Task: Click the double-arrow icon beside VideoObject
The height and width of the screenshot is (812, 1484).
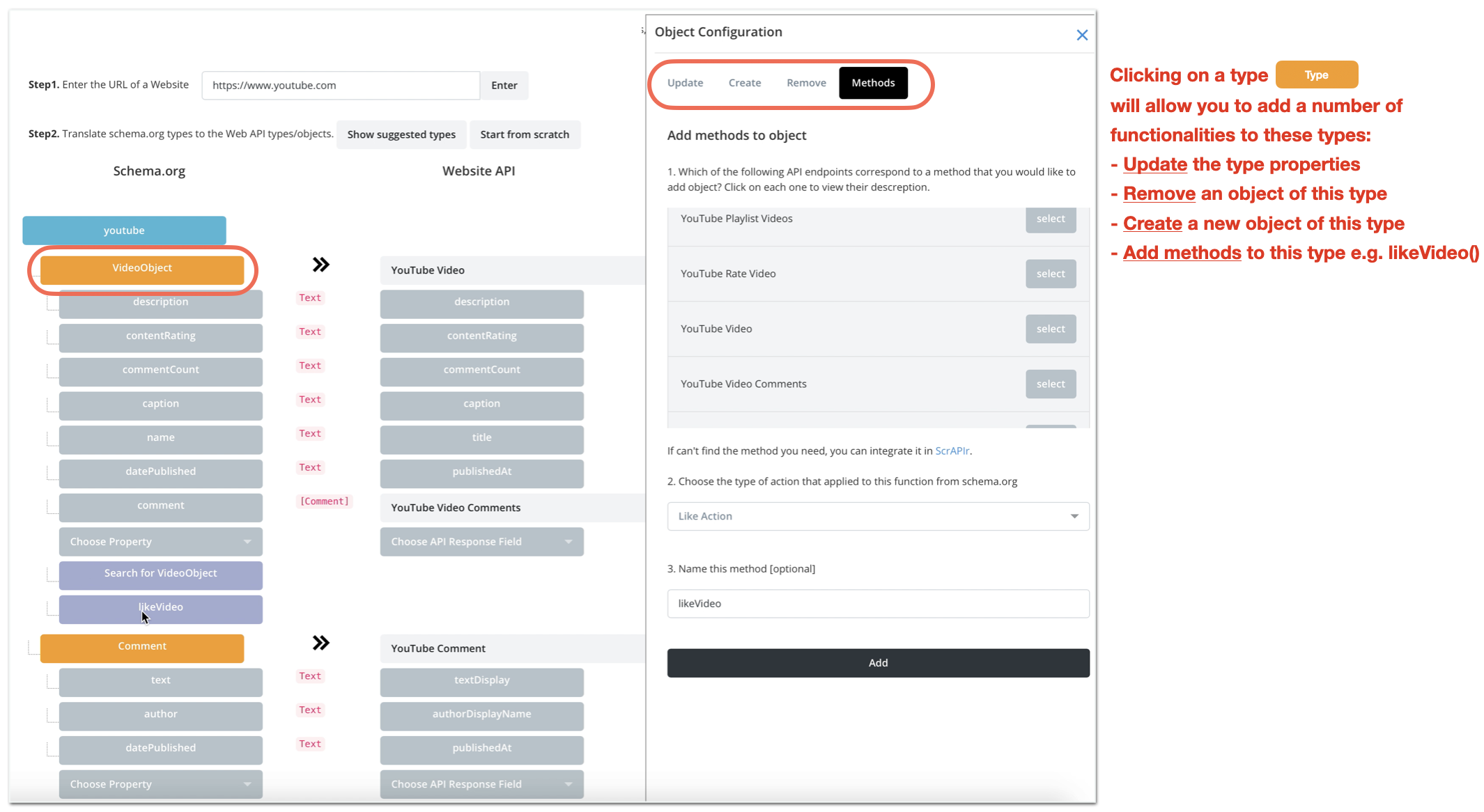Action: pos(320,265)
